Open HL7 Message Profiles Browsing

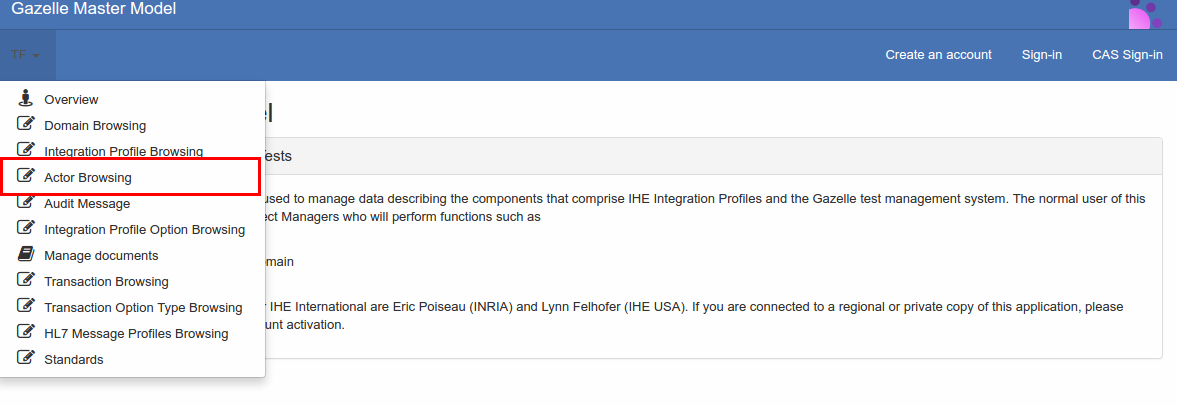pos(136,333)
